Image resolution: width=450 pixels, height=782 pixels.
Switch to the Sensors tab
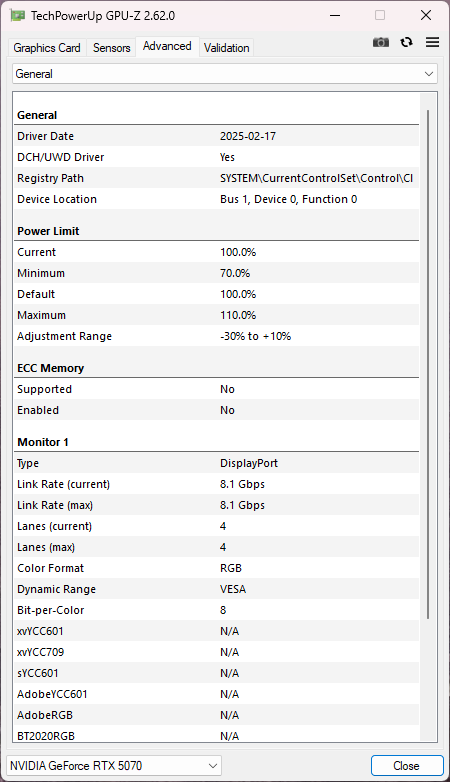pos(111,48)
